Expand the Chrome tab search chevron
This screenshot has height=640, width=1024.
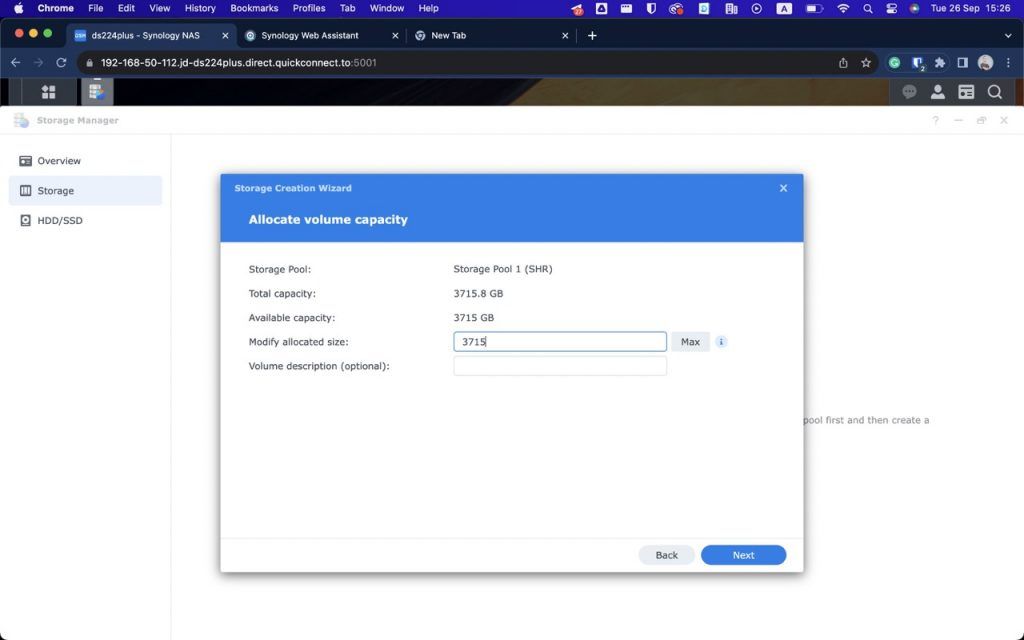tap(1008, 35)
